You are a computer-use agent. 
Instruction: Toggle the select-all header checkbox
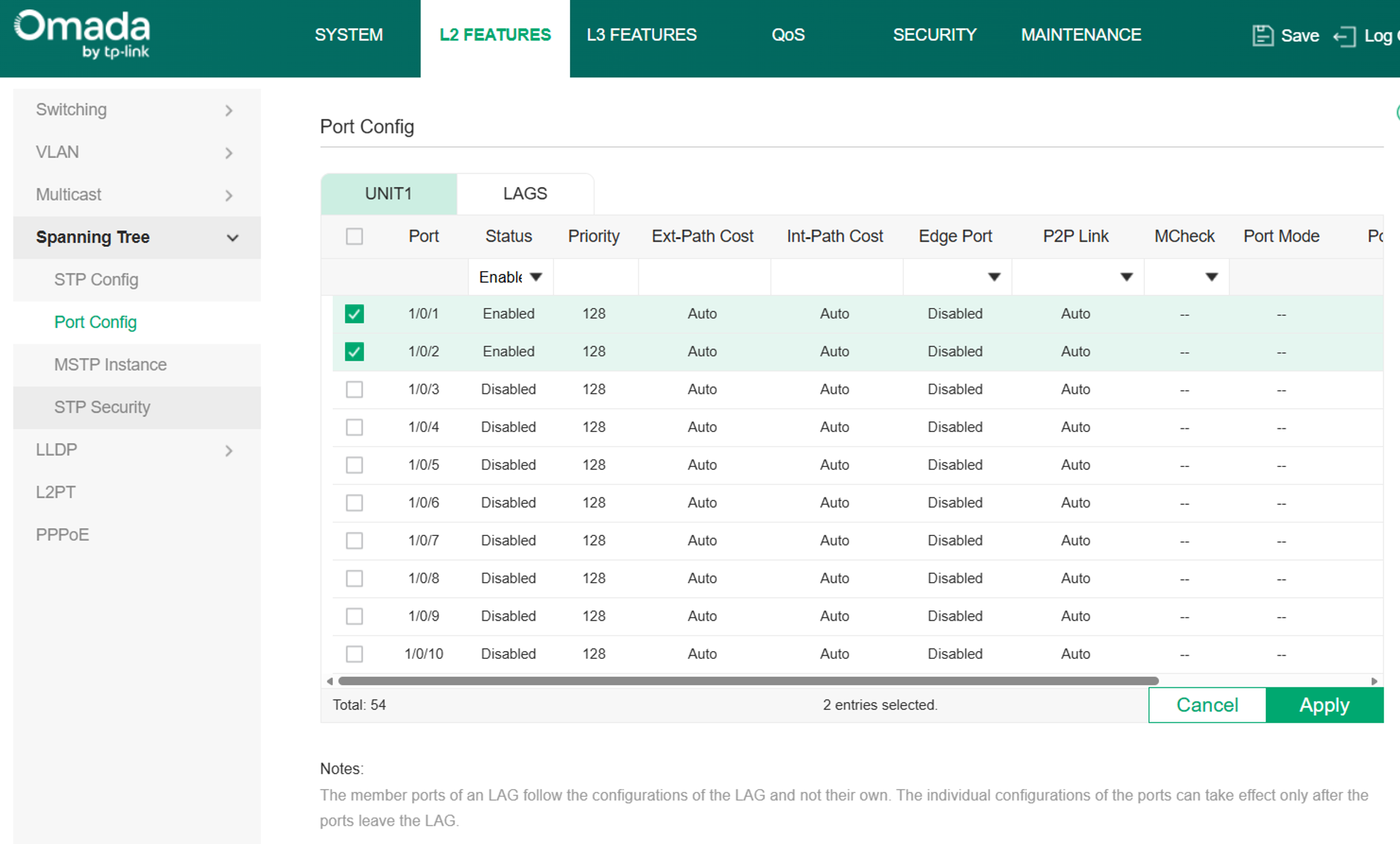coord(355,236)
